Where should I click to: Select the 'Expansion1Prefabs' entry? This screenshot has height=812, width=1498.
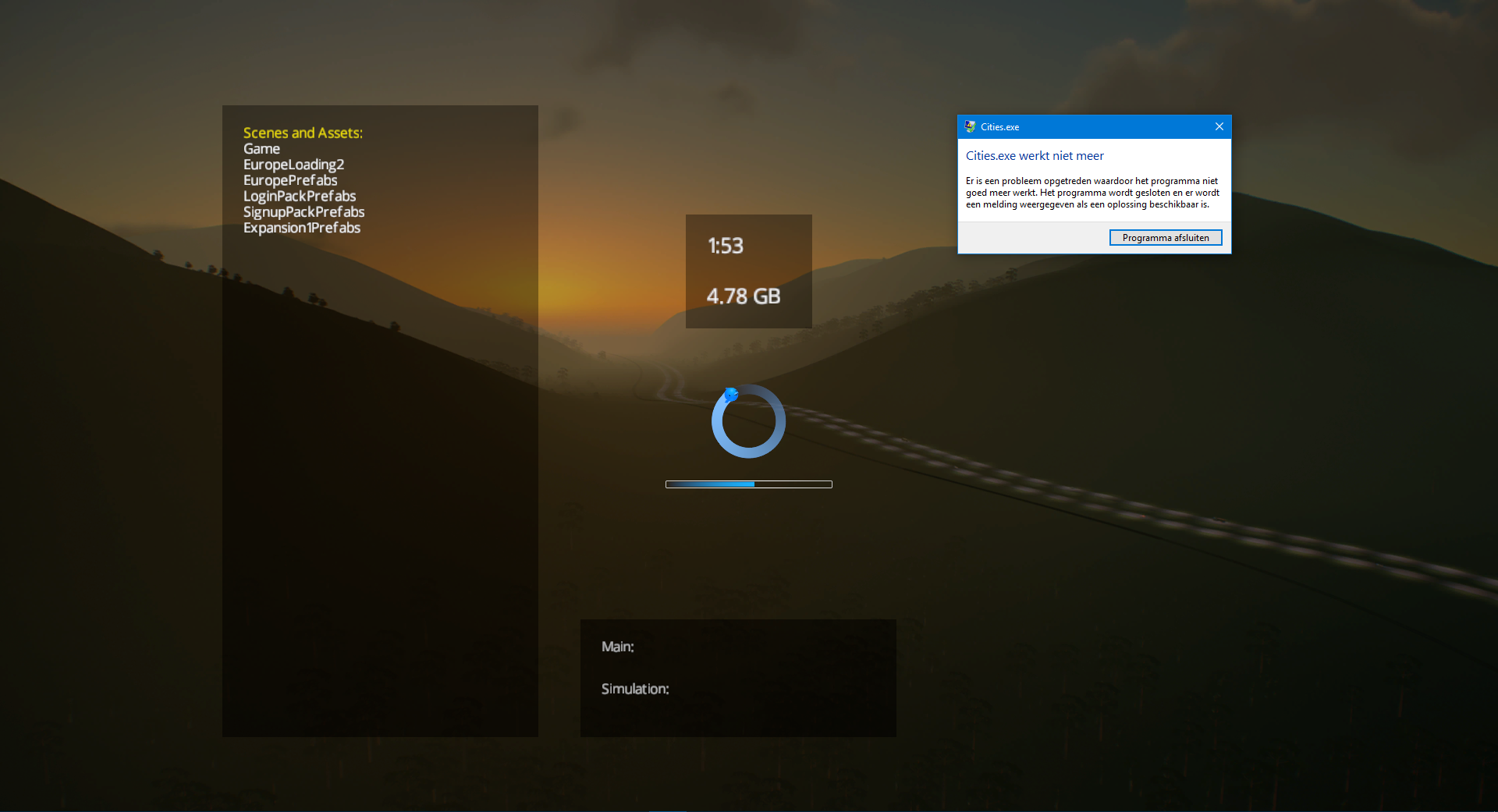click(x=302, y=228)
